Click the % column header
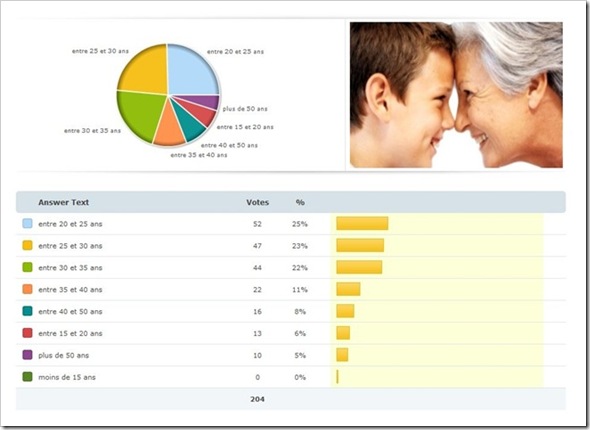 coord(300,202)
